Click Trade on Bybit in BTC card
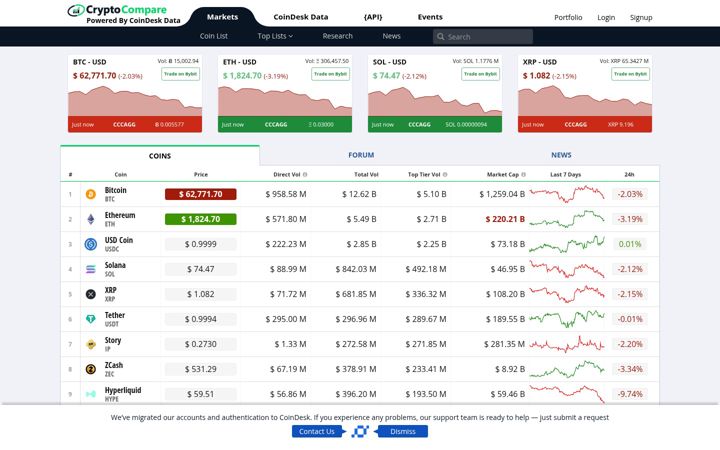Viewport: 720px width, 450px height. pos(180,74)
